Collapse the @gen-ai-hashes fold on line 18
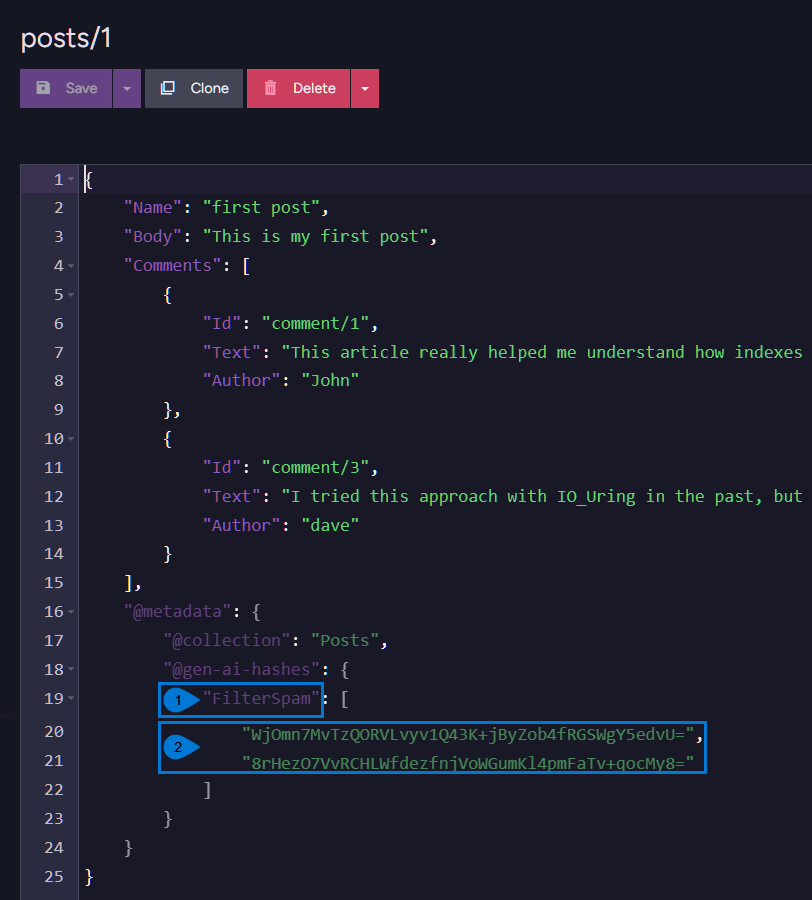Screen dimensions: 812x900 click(x=71, y=669)
